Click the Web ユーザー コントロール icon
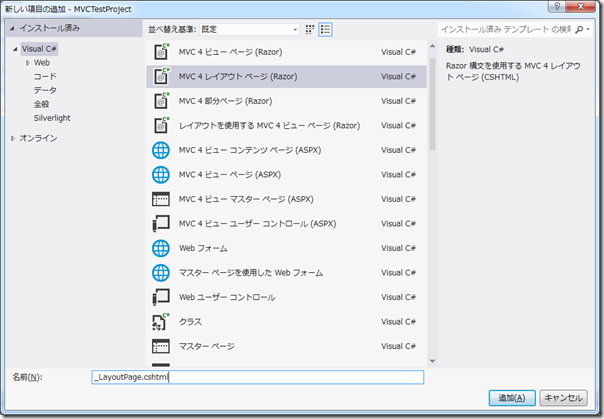The image size is (604, 419). [161, 297]
